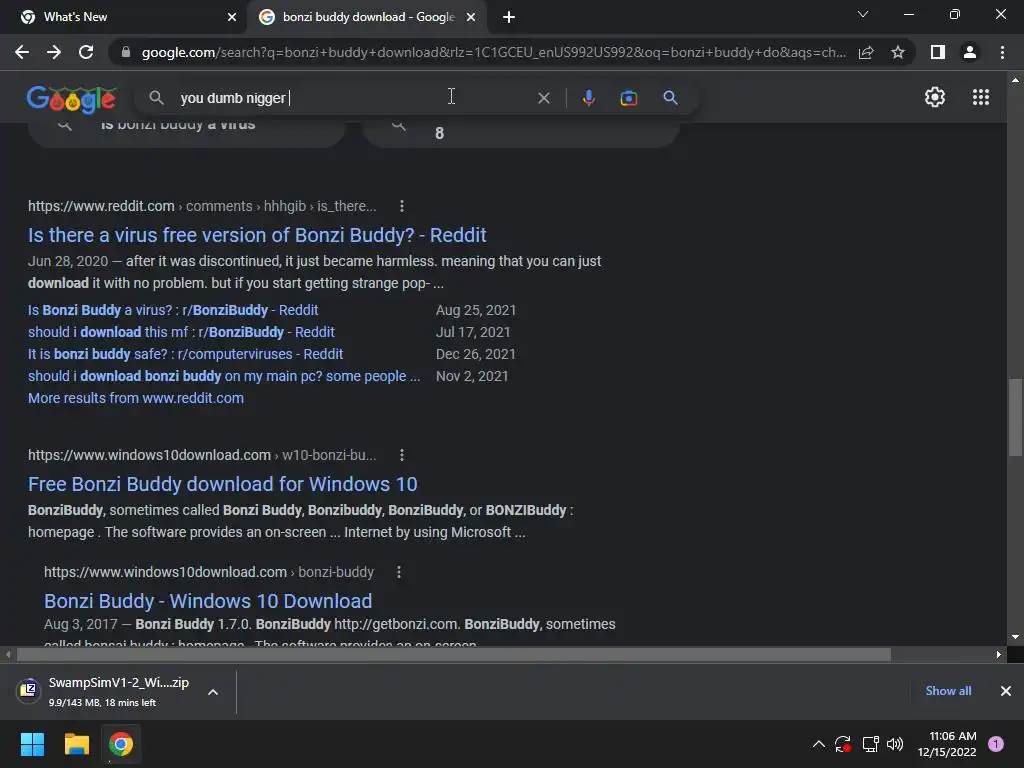Click the update sync tray icon
This screenshot has width=1024, height=768.
click(842, 744)
